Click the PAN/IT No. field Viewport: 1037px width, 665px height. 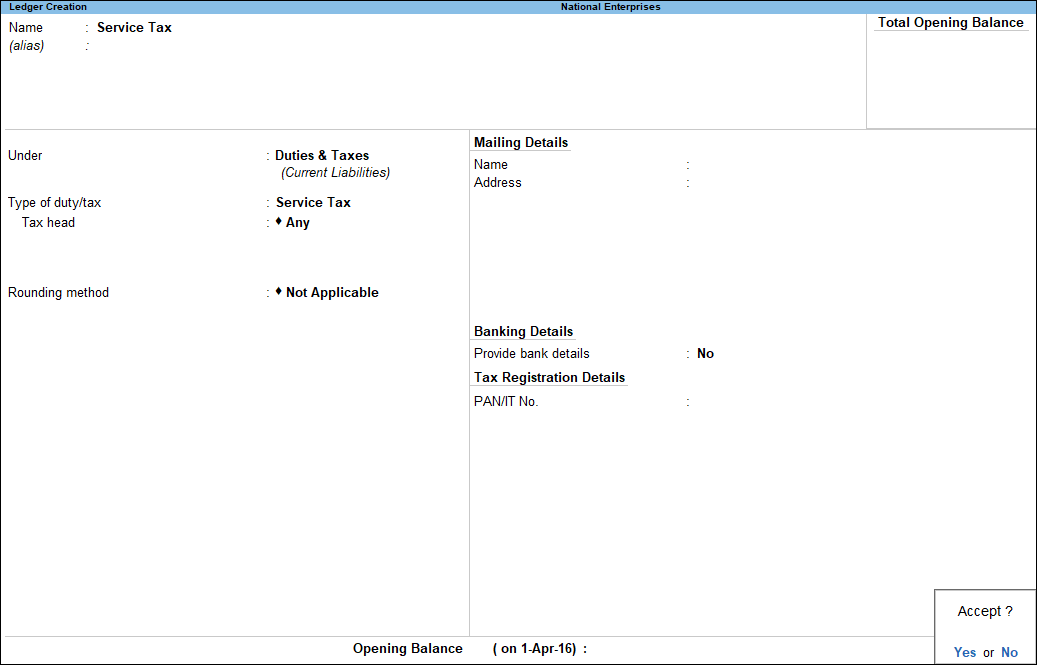point(794,401)
